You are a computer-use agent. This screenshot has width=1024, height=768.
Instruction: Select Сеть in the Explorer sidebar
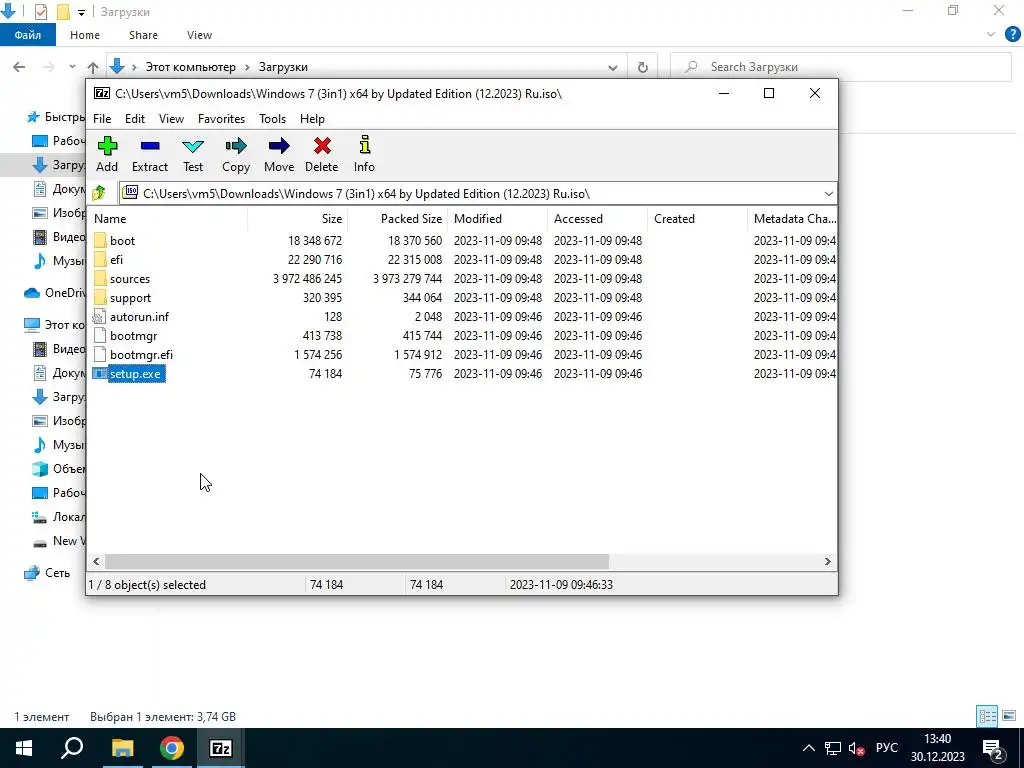[57, 573]
